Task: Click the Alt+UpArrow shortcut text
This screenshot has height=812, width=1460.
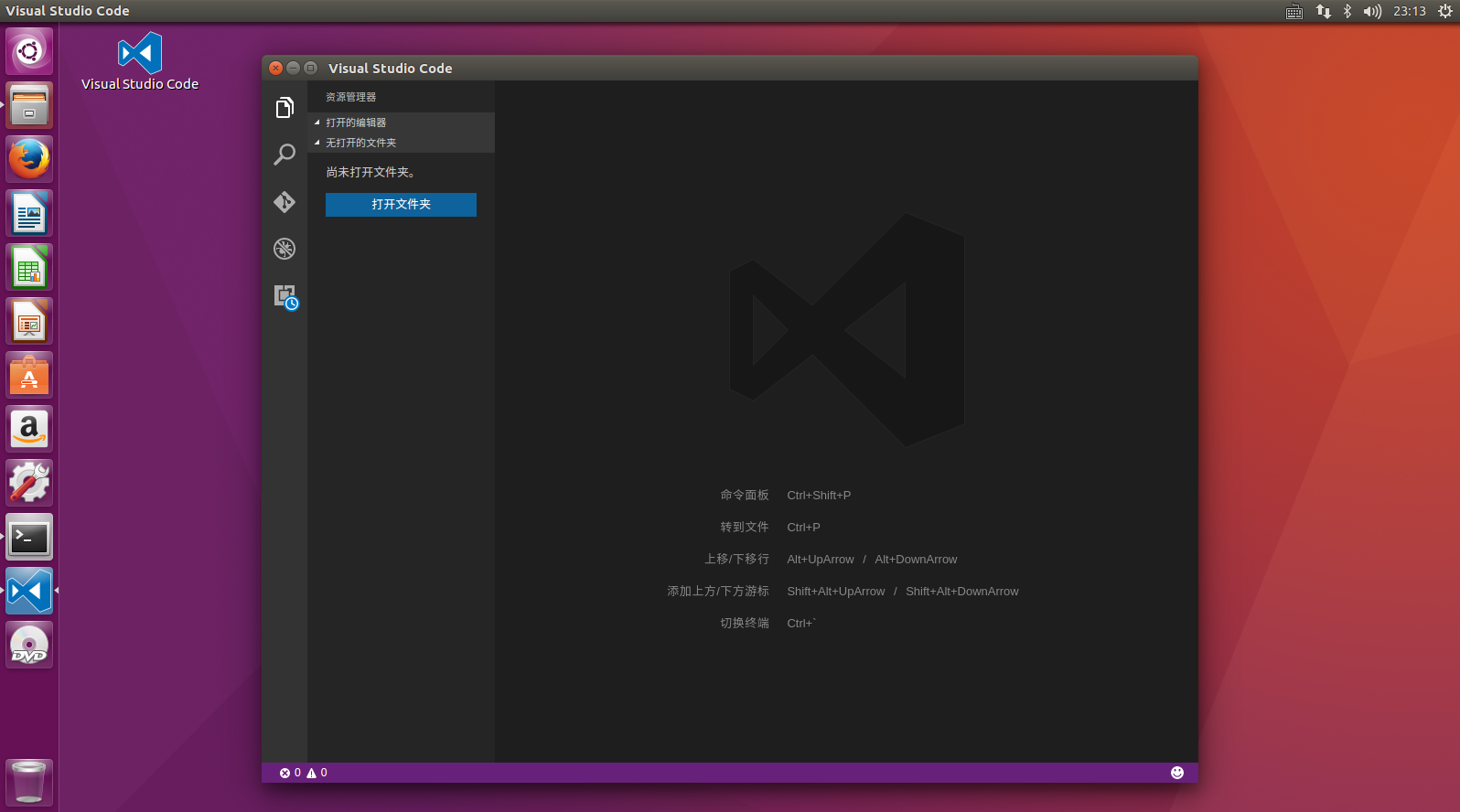Action: pyautogui.click(x=821, y=559)
